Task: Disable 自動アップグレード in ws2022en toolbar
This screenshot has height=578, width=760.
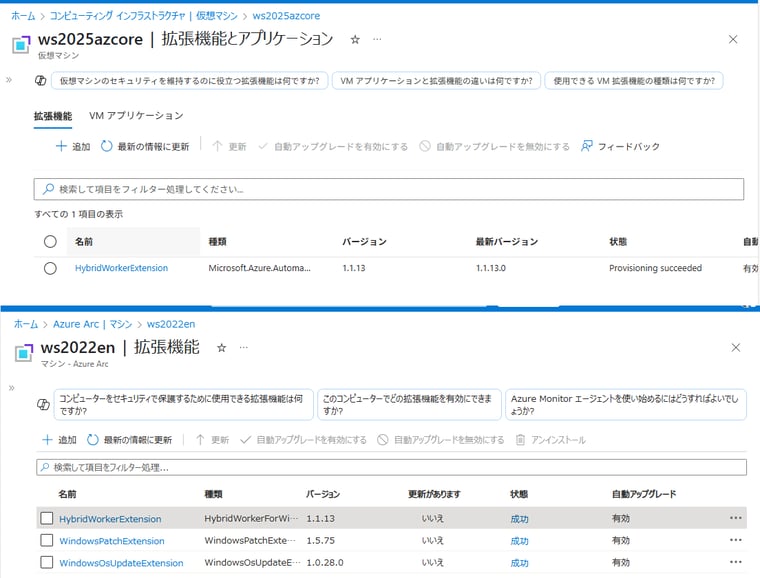Action: click(x=441, y=440)
